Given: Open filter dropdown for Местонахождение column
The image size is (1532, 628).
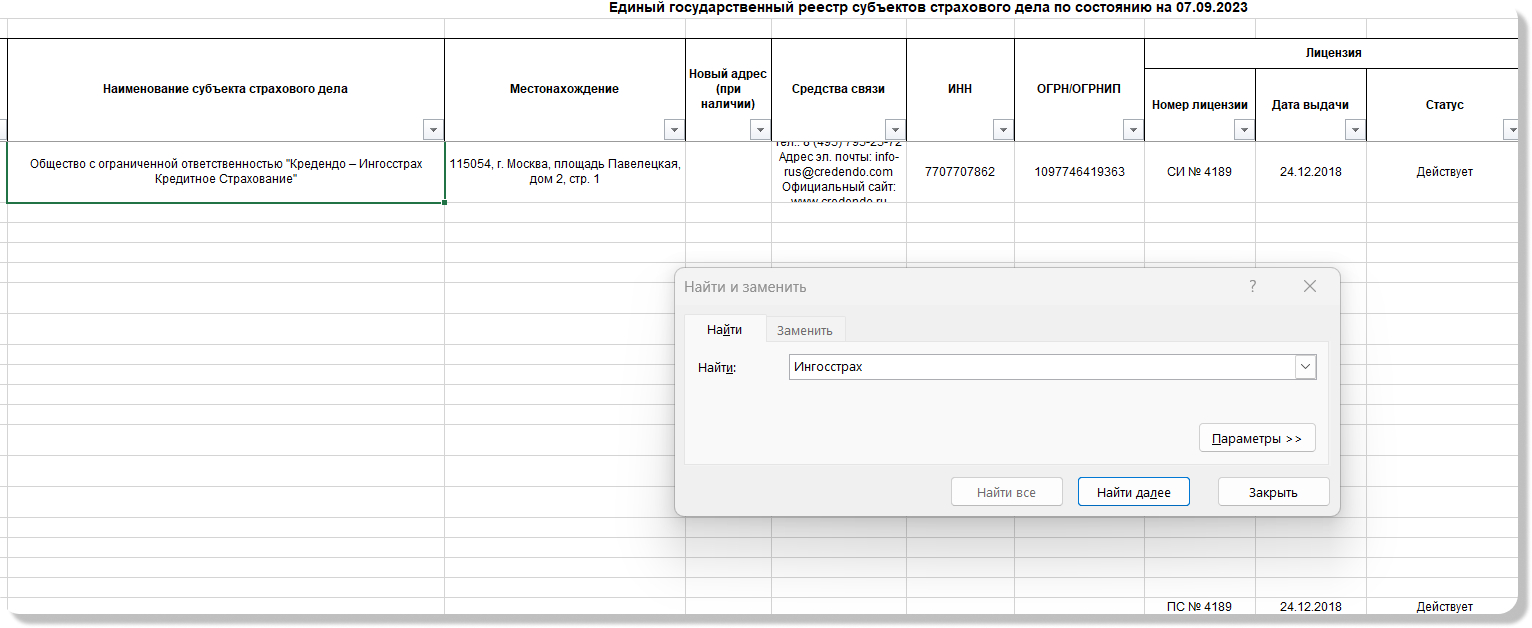Looking at the screenshot, I should pos(674,130).
